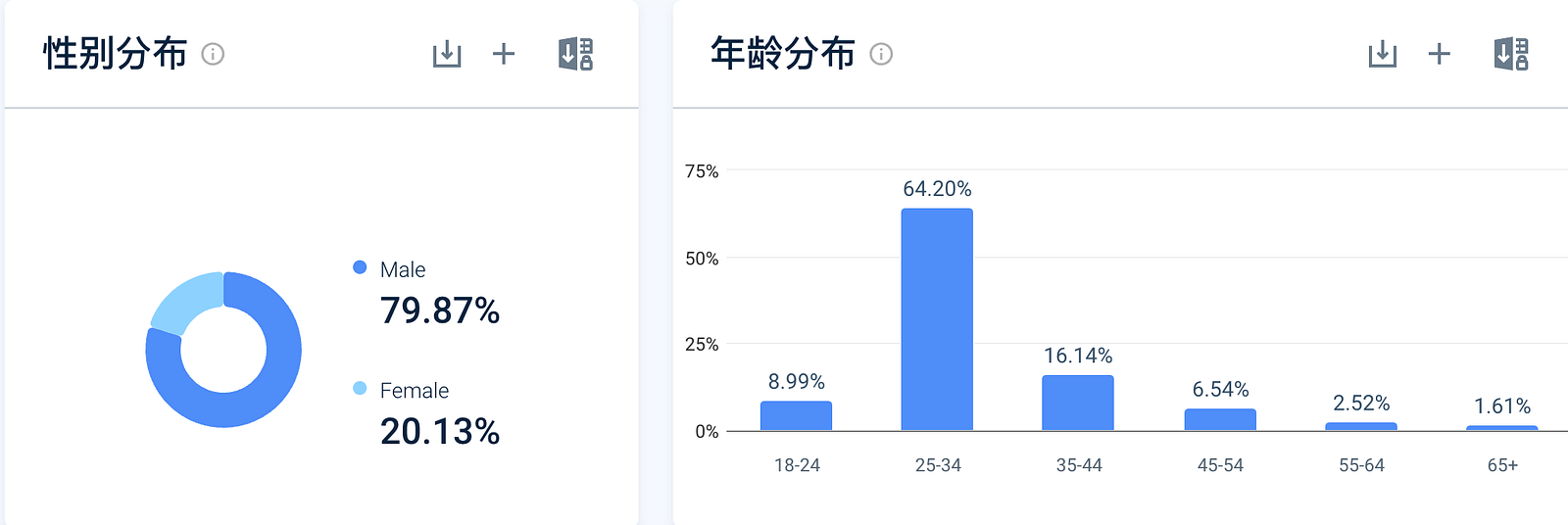
Task: Select the Female legend color dot
Action: [x=360, y=389]
